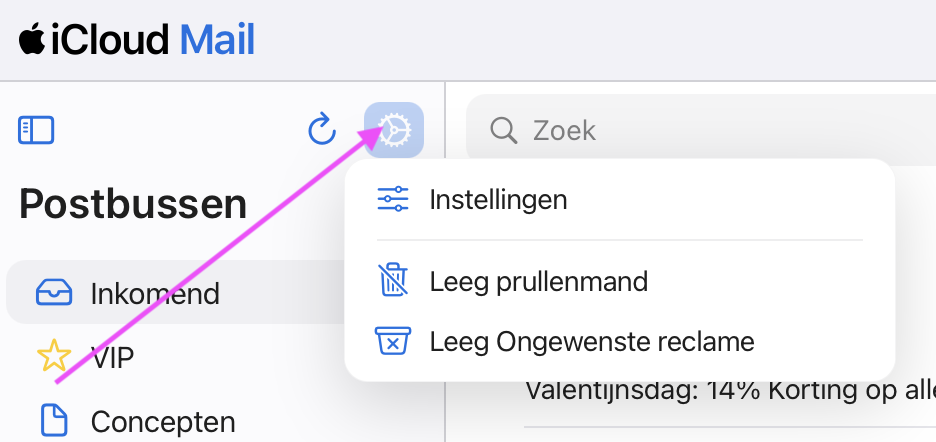Click the sliders icon beside Instellingen

393,200
